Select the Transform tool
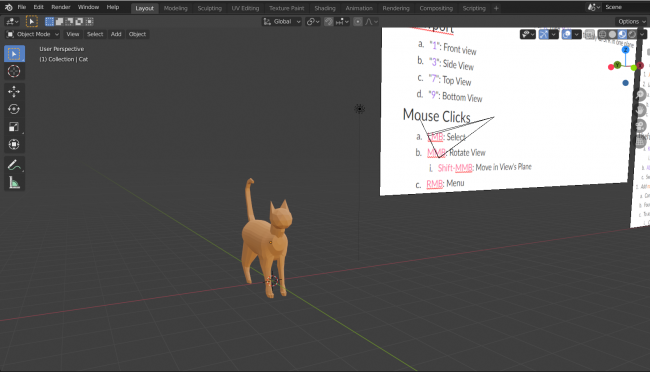This screenshot has height=372, width=650. (x=14, y=144)
